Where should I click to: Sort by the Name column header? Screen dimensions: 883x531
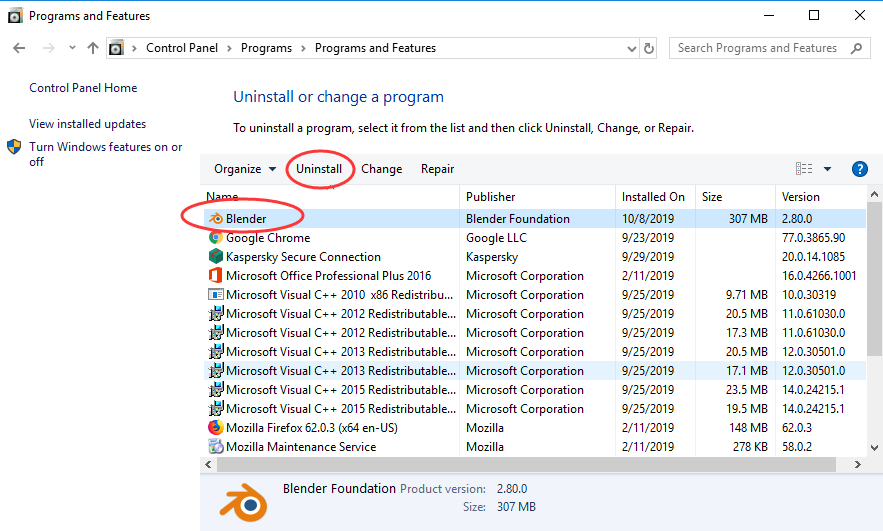click(x=331, y=197)
